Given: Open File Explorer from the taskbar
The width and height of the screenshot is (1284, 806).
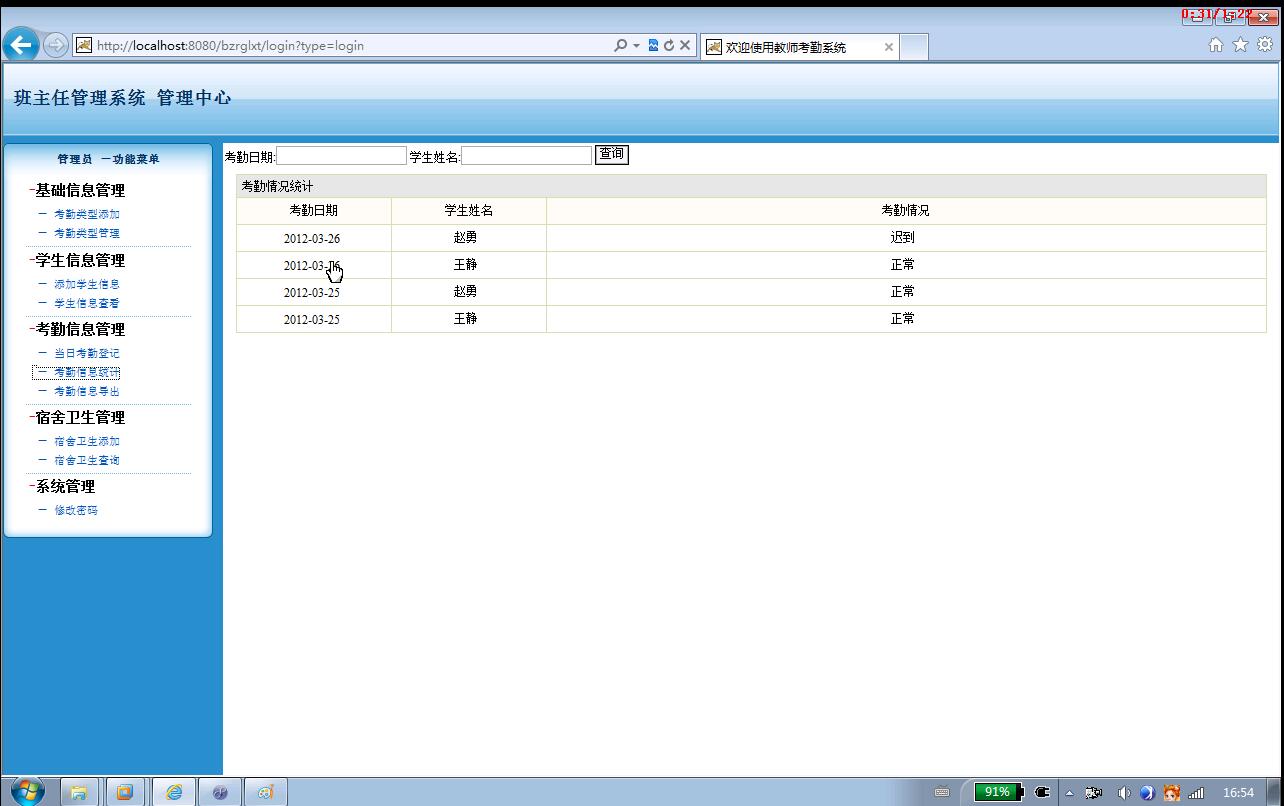Looking at the screenshot, I should tap(79, 792).
